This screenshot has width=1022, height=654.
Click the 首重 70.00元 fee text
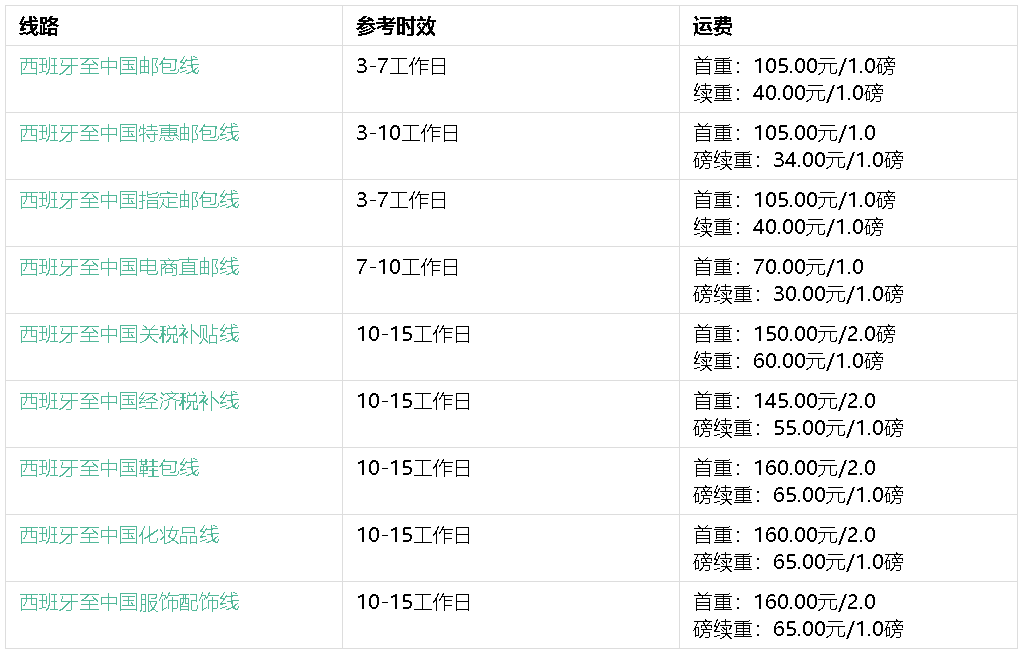[x=778, y=267]
